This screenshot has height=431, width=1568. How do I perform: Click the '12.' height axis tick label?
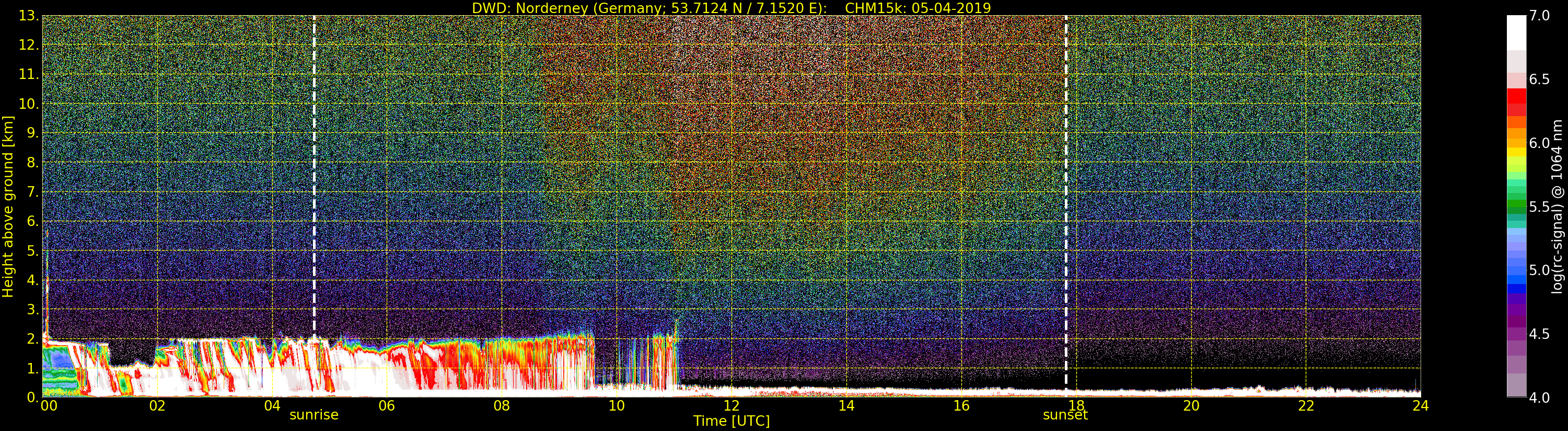[x=29, y=45]
